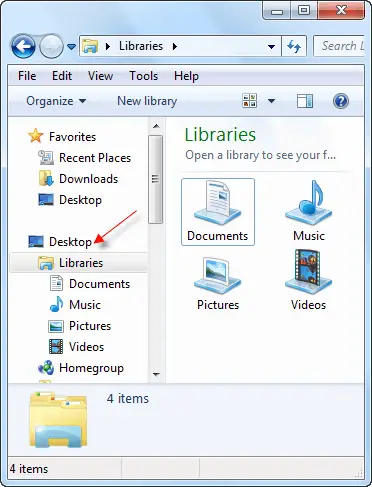
Task: Maximize the Explorer window
Action: pos(304,10)
